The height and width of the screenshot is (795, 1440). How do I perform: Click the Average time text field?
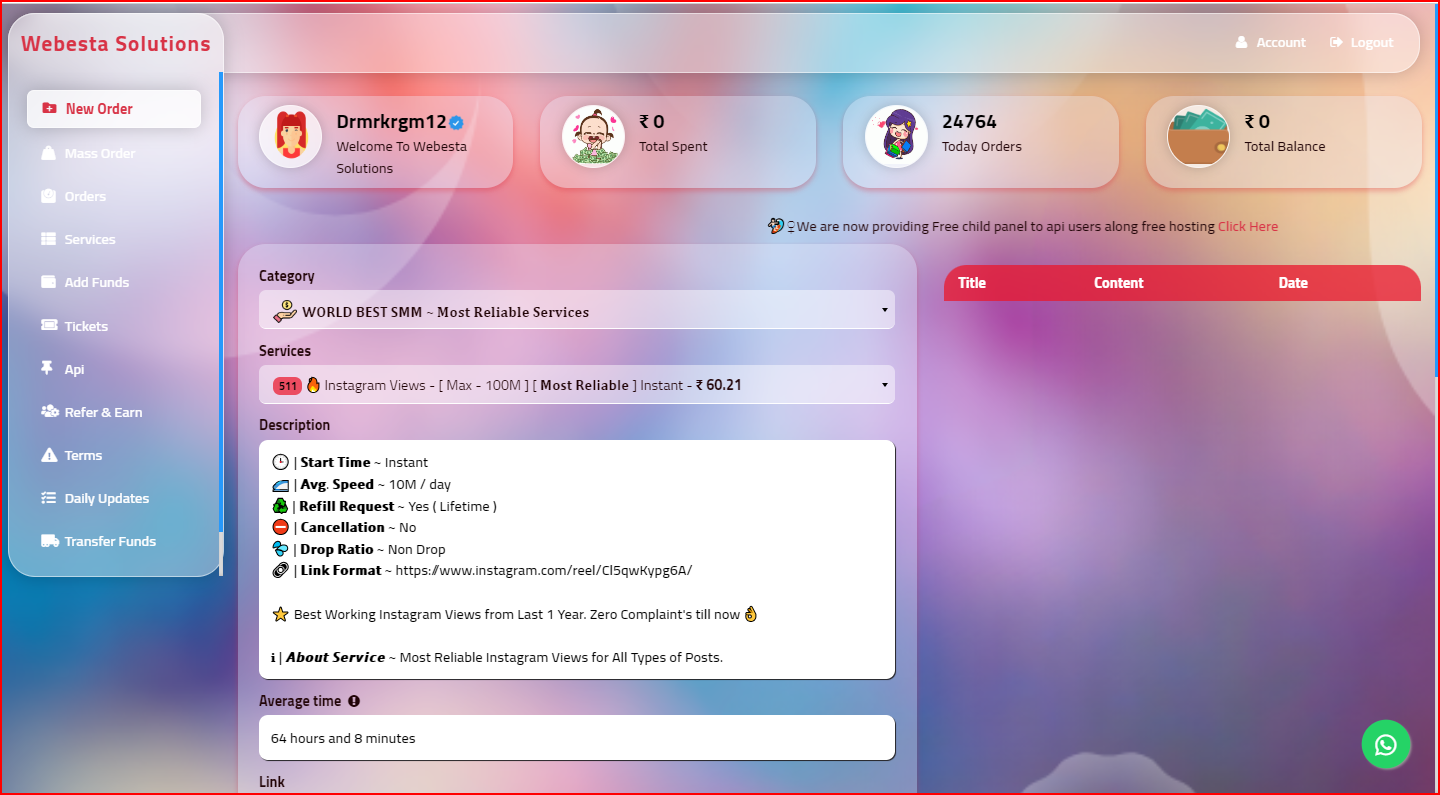tap(576, 738)
